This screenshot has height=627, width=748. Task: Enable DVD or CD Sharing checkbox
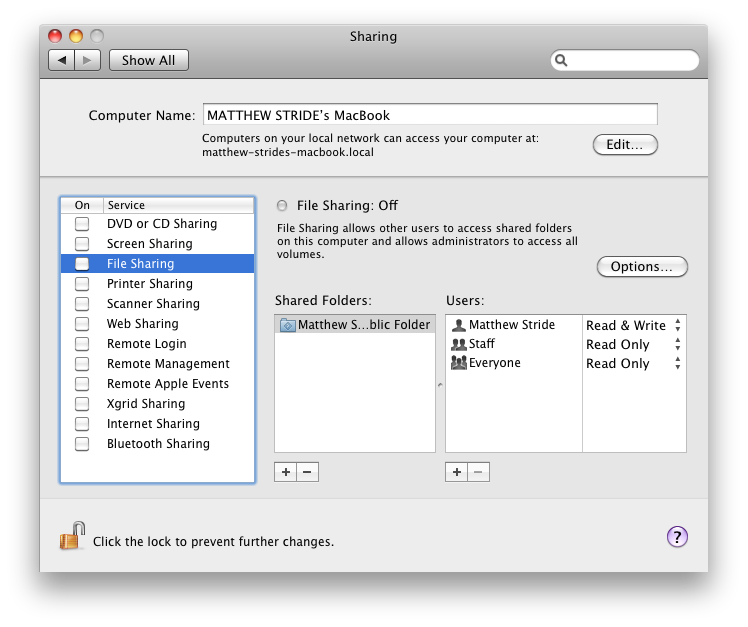click(82, 224)
